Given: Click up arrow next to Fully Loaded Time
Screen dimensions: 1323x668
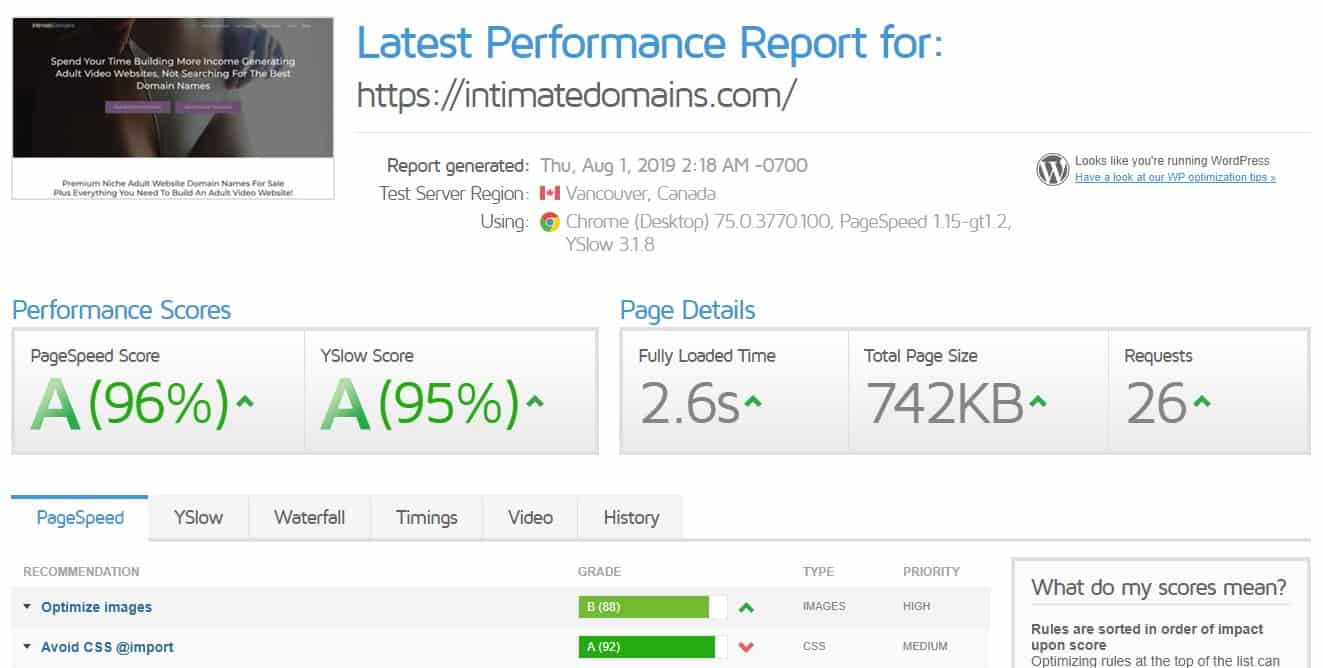Looking at the screenshot, I should pyautogui.click(x=753, y=403).
